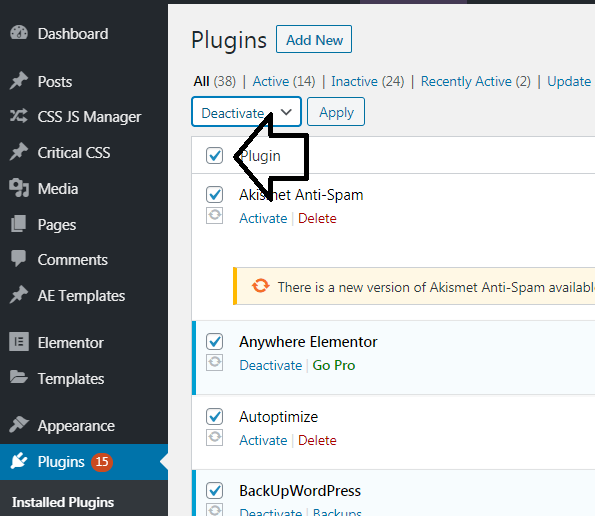Click the Critical CSS pin icon
Screen dimensions: 595x516
tap(19, 152)
